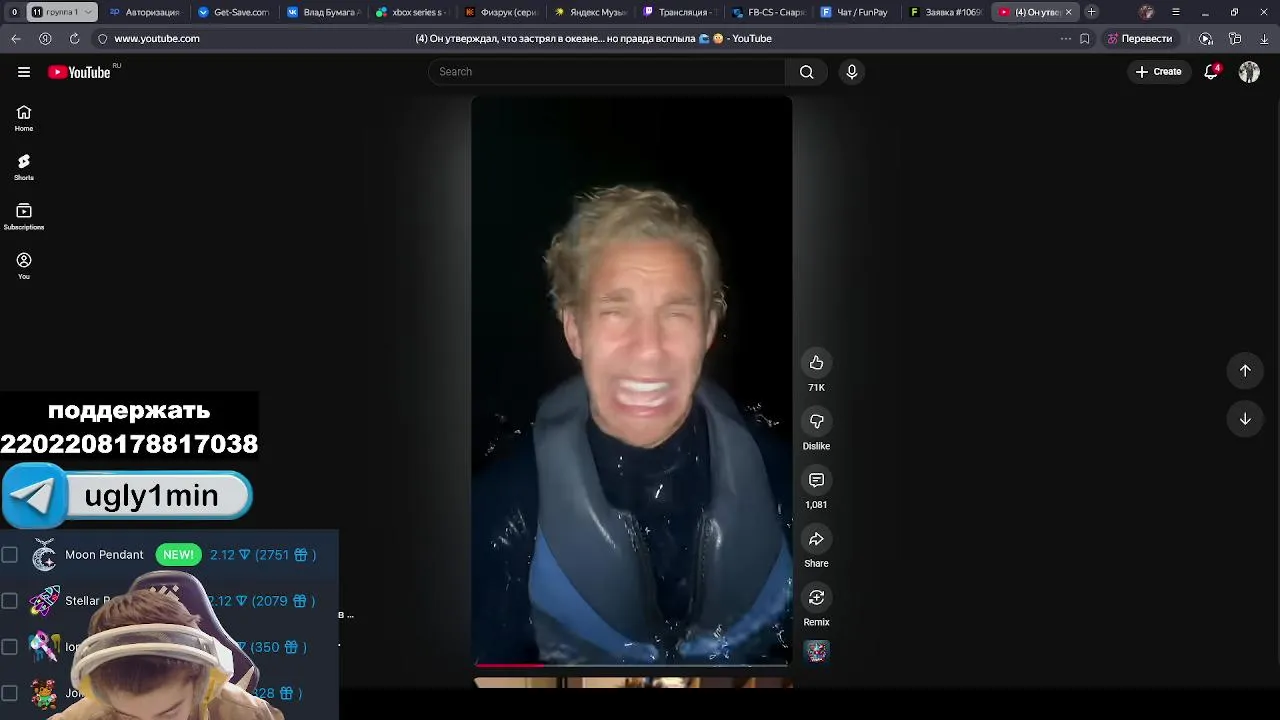1280x720 pixels.
Task: Like the Short with 71K likes
Action: click(816, 363)
